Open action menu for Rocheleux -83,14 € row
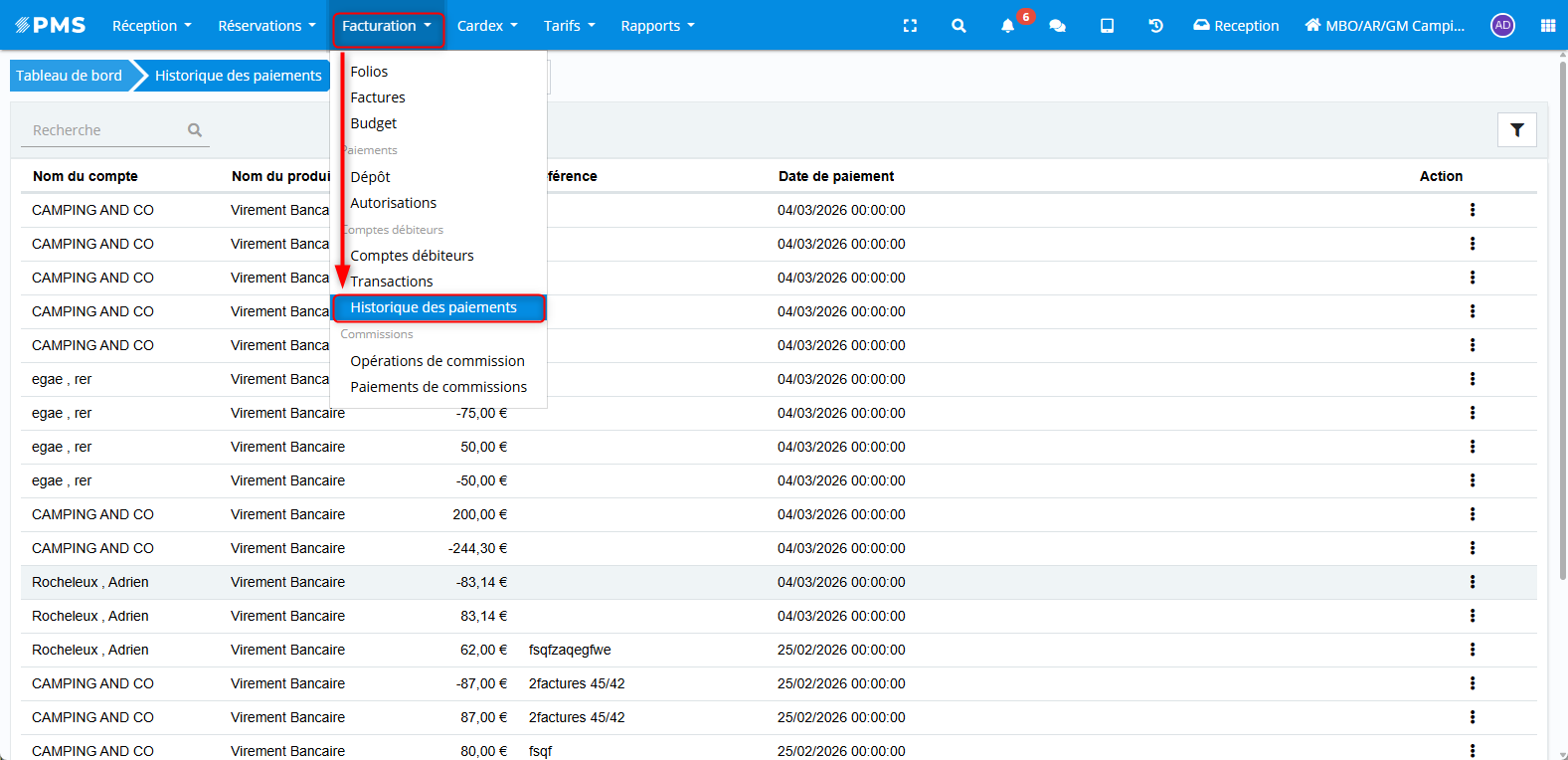Viewport: 1568px width, 760px height. coord(1472,582)
